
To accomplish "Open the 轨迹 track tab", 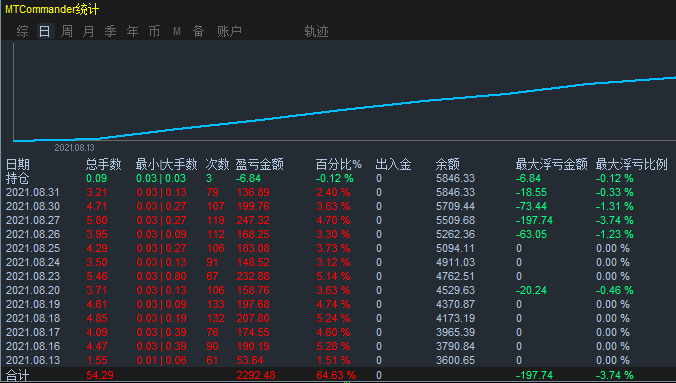I will coord(316,31).
